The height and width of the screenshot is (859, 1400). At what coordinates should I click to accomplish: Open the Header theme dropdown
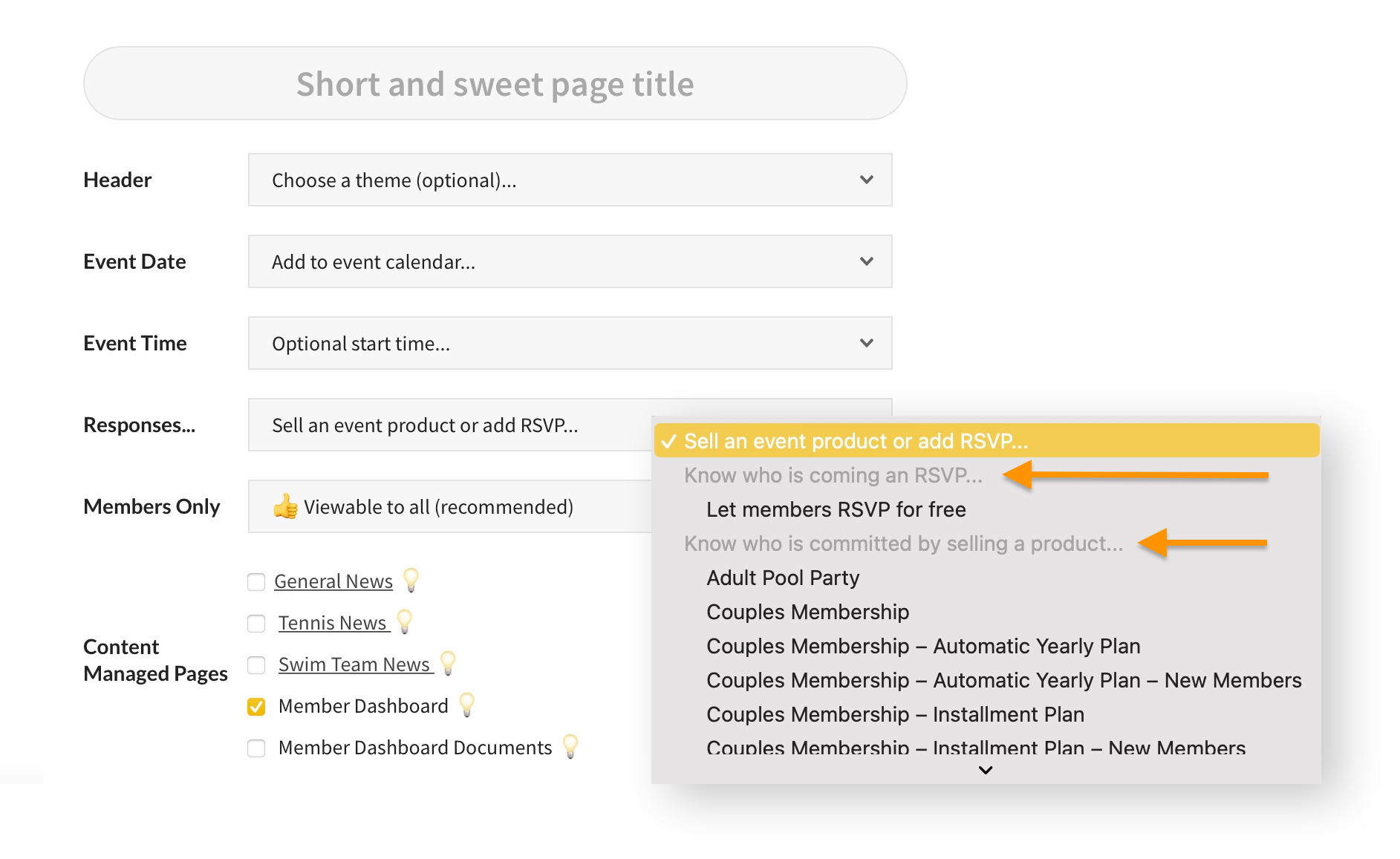[x=570, y=180]
